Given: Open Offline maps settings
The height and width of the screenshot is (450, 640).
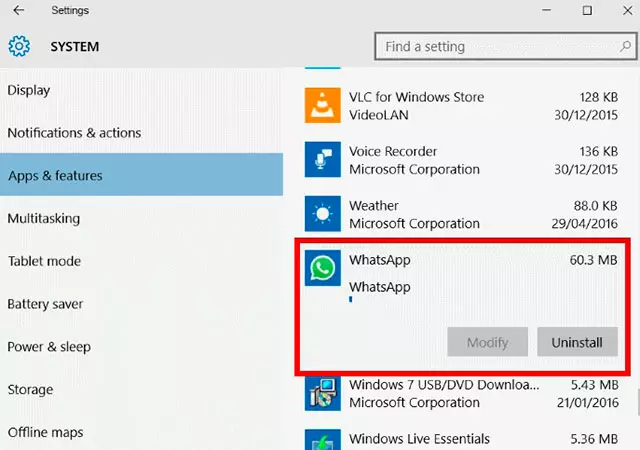Looking at the screenshot, I should click(141, 432).
